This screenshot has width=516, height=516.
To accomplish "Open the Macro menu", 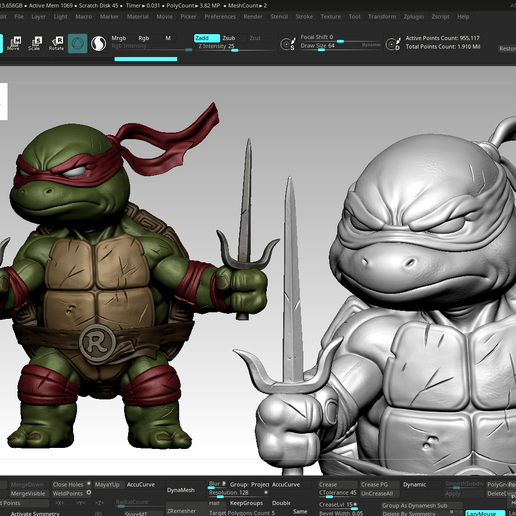I will click(84, 16).
